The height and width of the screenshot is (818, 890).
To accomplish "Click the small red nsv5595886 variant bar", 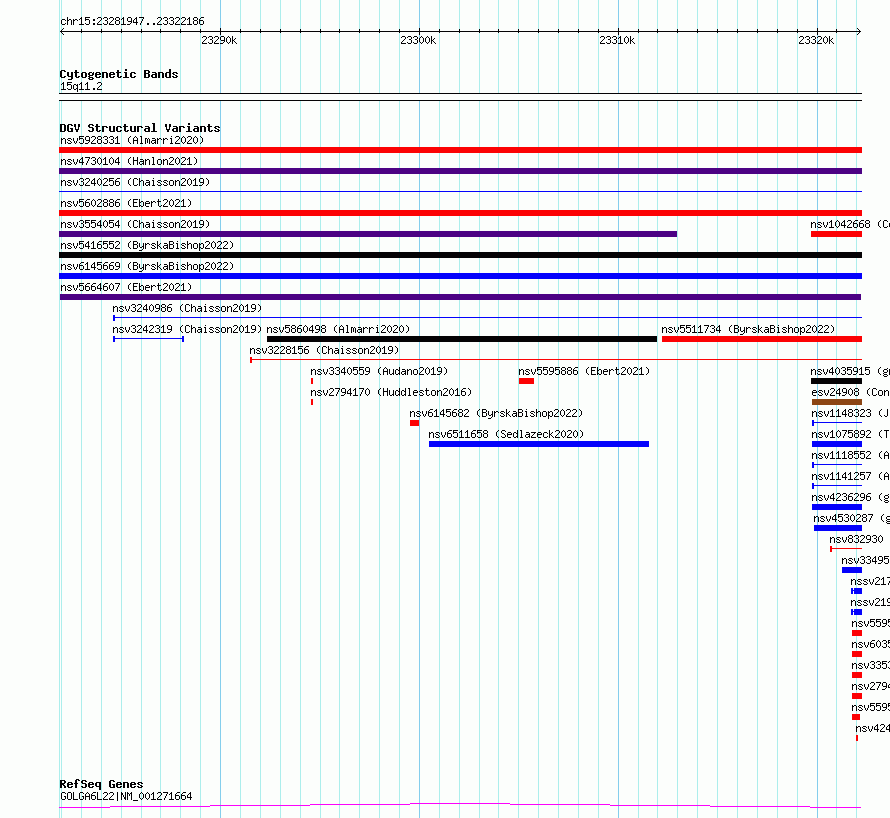I will pos(526,381).
